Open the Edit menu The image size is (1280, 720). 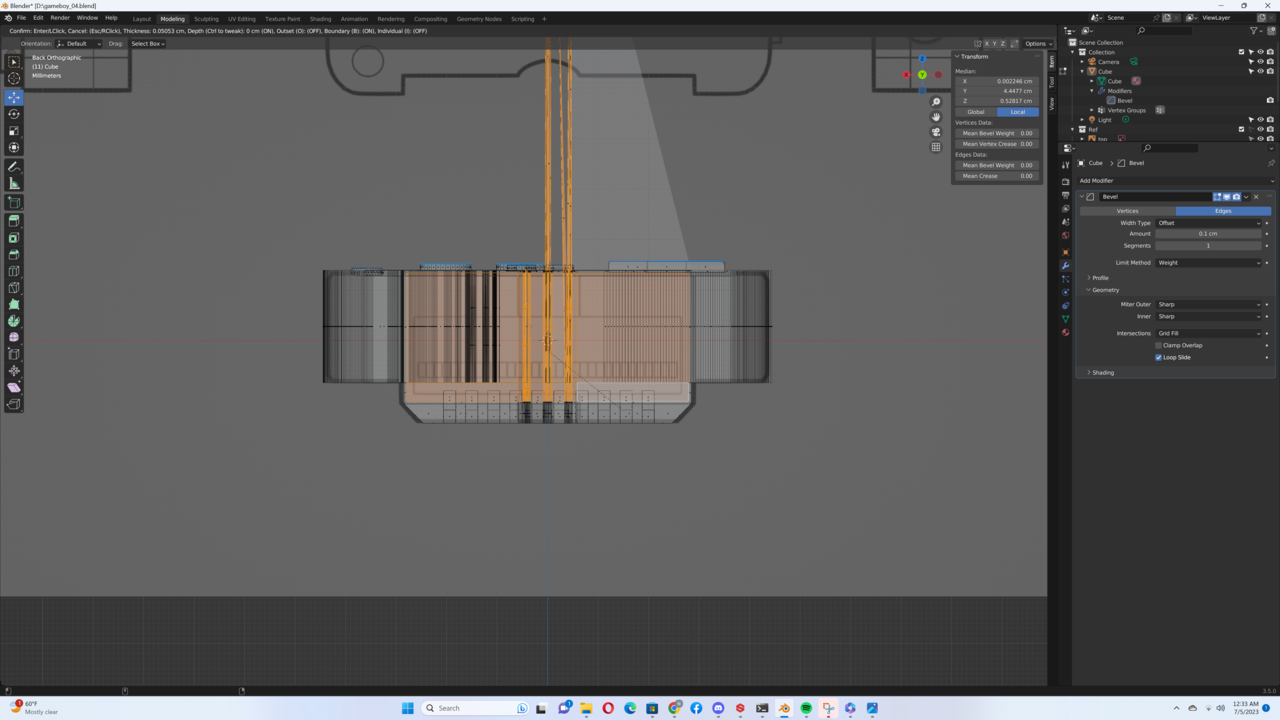point(38,17)
